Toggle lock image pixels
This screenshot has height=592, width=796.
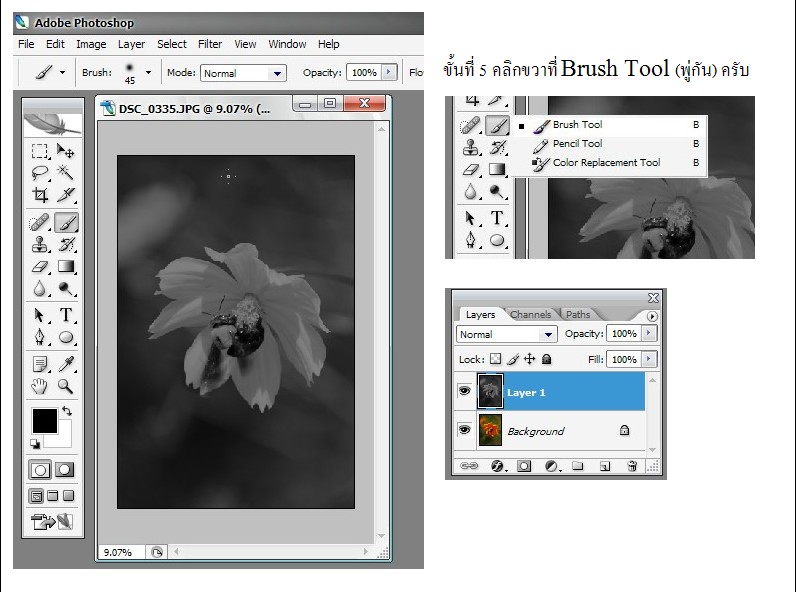click(x=513, y=359)
